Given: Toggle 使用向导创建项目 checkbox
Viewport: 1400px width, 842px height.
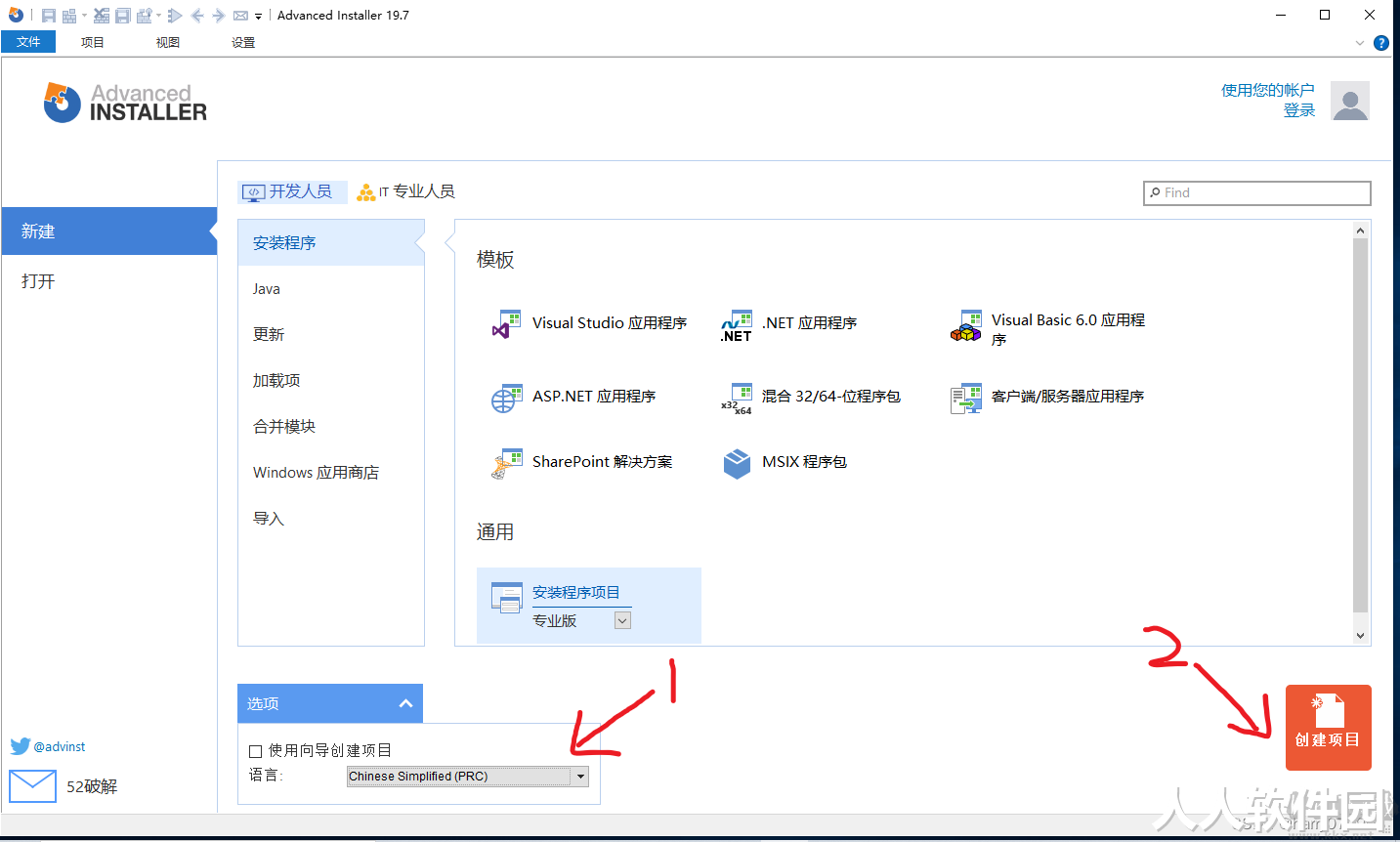Looking at the screenshot, I should coord(256,751).
